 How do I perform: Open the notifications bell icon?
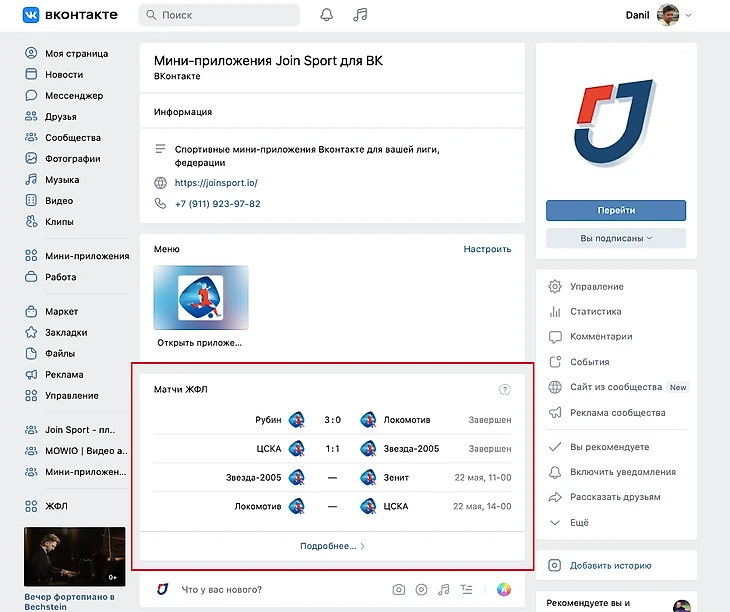[326, 15]
